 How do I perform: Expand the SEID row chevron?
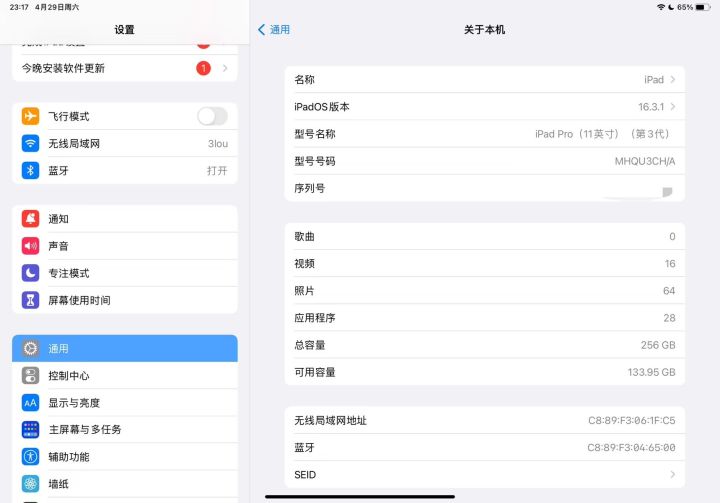pos(673,475)
